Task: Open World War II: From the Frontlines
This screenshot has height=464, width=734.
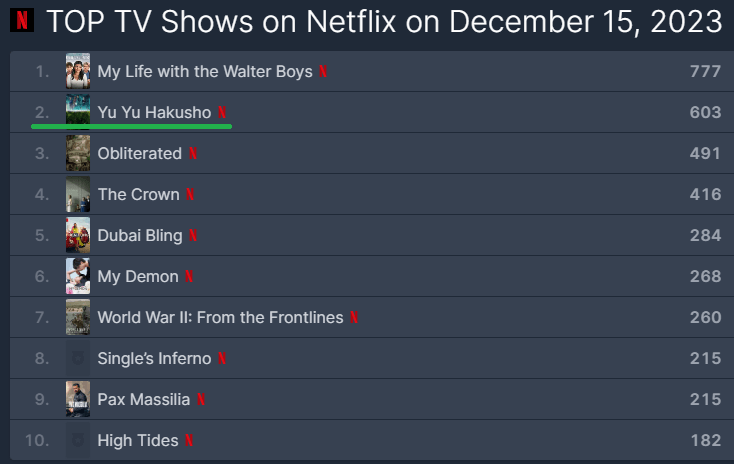Action: coord(220,318)
